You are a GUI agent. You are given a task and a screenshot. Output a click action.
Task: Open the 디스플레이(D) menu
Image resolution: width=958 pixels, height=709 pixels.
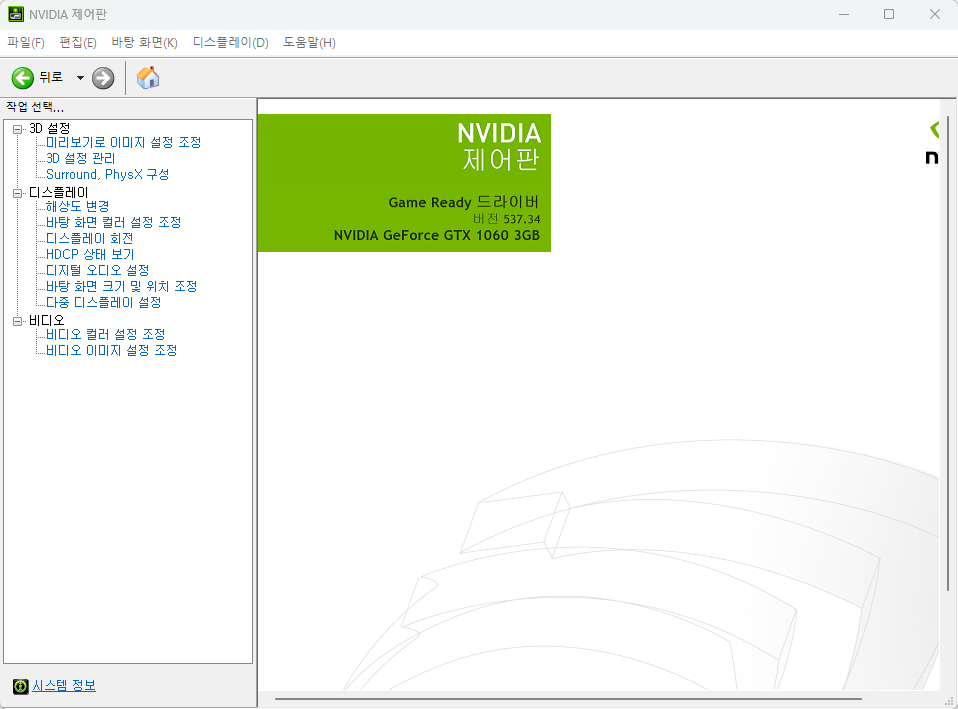230,43
